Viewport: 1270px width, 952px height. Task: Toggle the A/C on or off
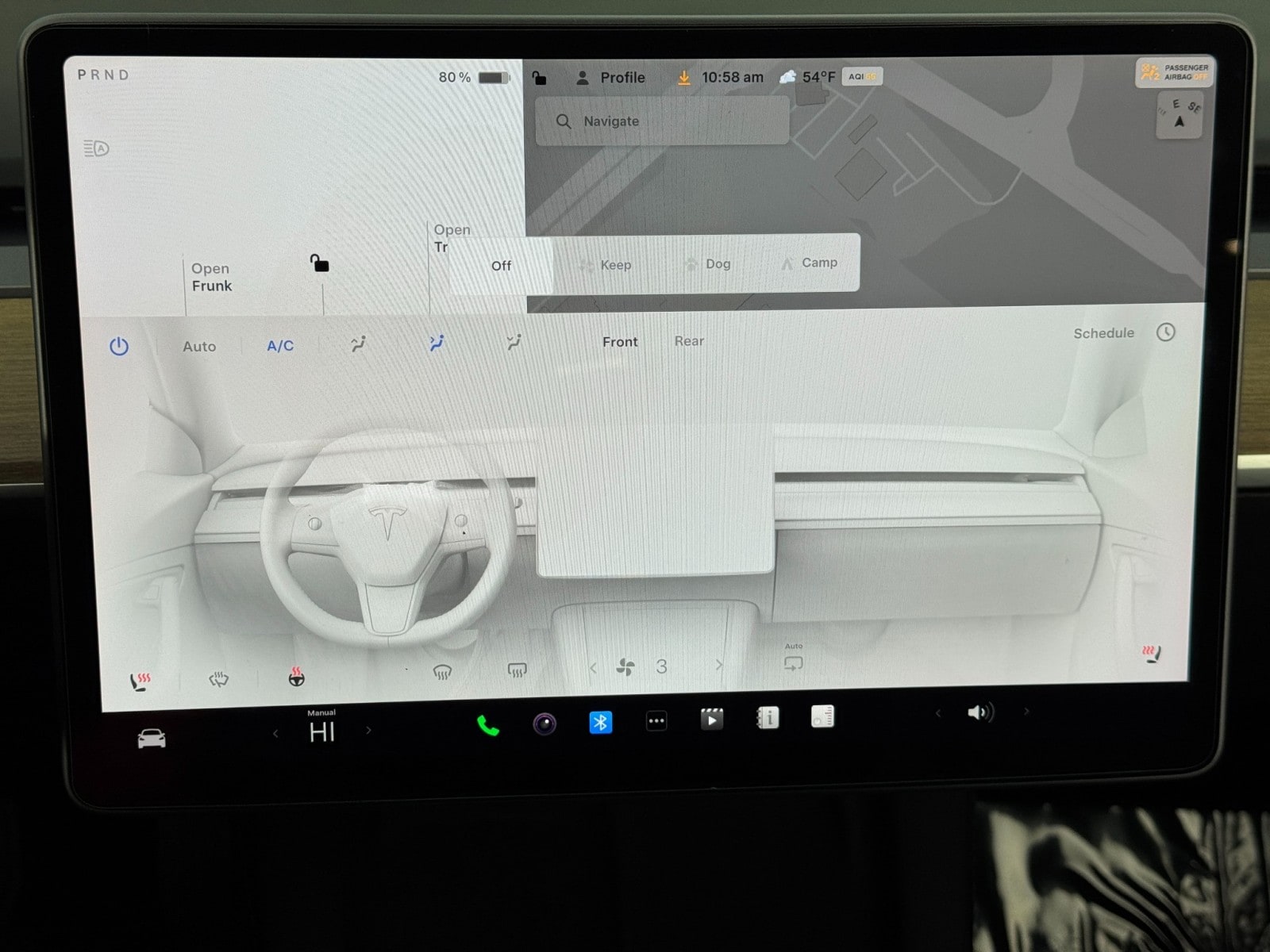(280, 346)
